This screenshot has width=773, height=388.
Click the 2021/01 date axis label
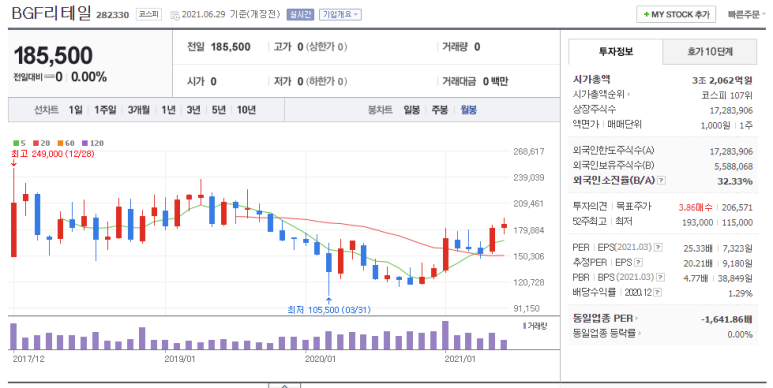[x=460, y=359]
